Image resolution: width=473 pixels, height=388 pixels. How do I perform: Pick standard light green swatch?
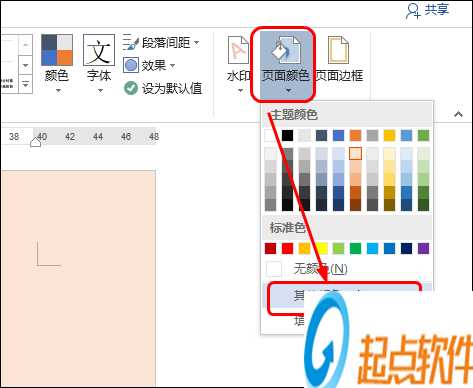pyautogui.click(x=338, y=248)
